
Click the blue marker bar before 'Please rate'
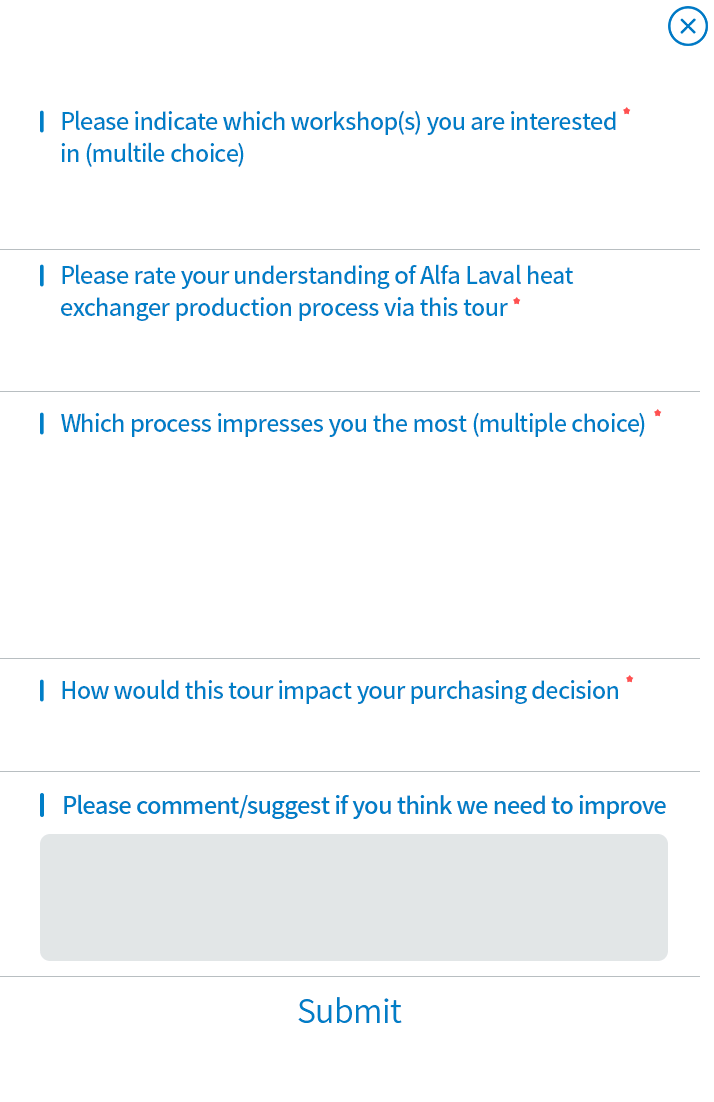pyautogui.click(x=42, y=275)
